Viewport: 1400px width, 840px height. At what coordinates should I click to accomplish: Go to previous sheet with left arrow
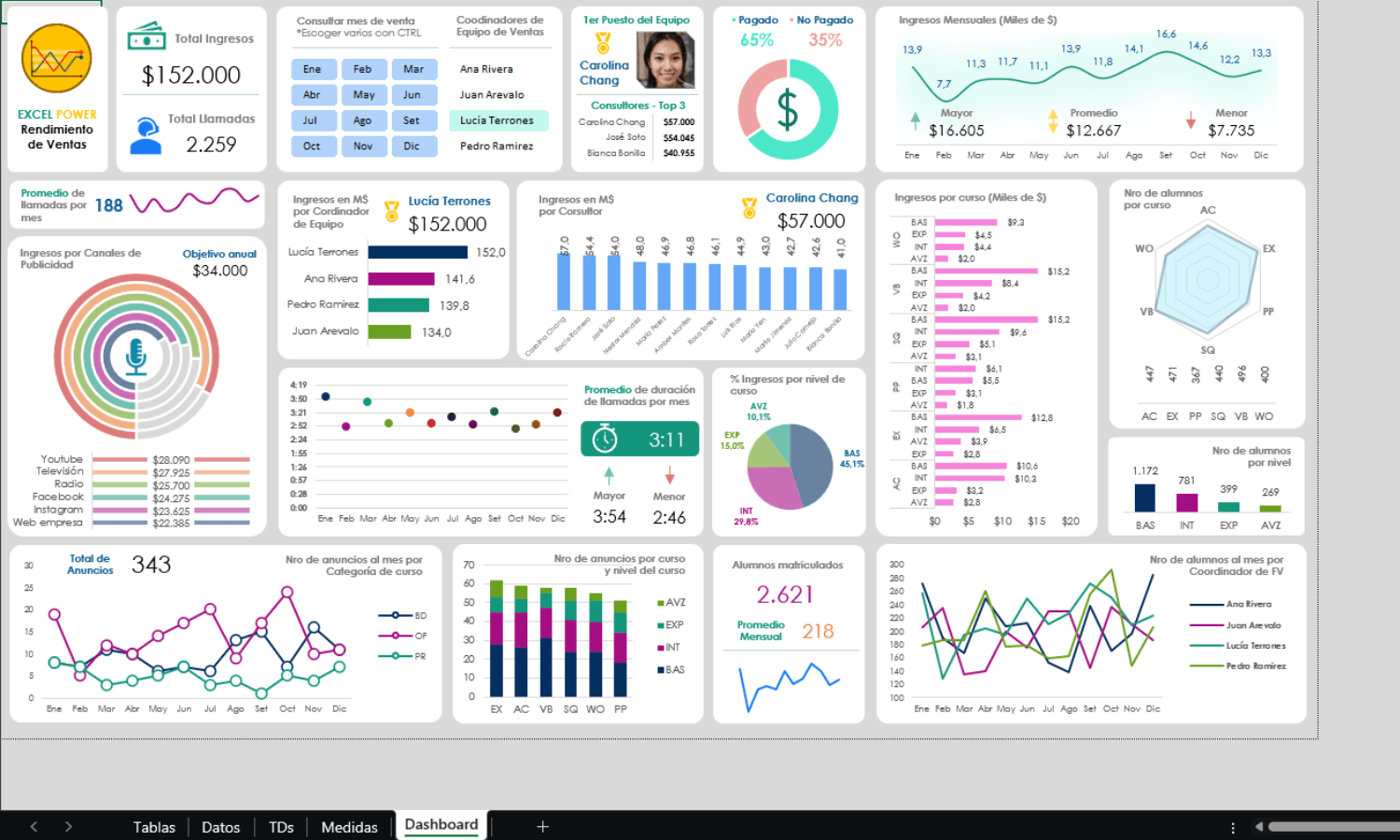tap(34, 826)
